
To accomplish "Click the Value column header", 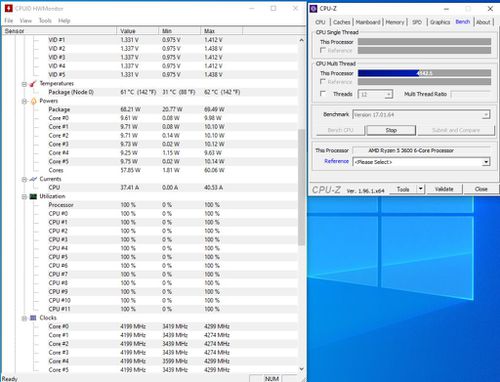I will [x=137, y=31].
